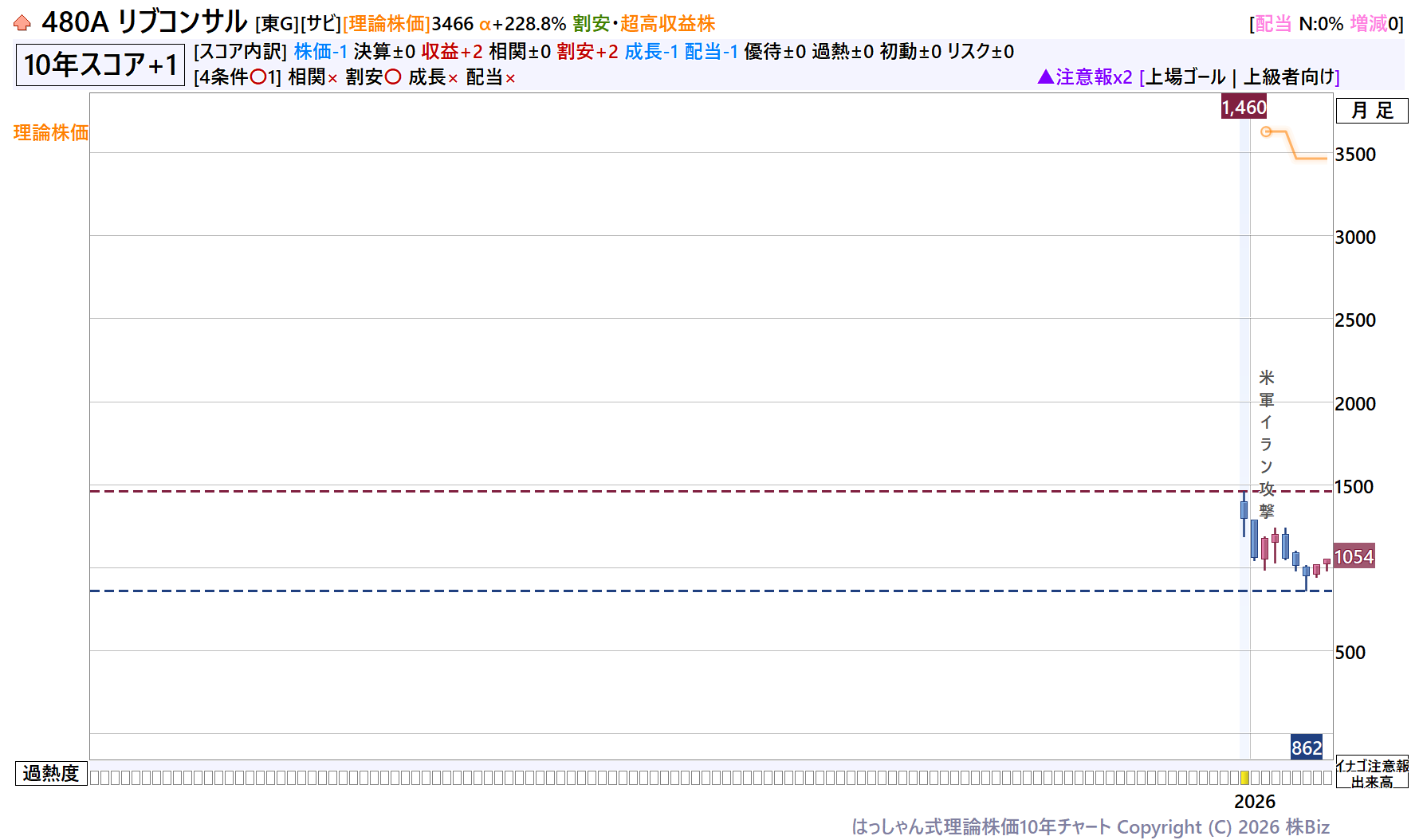1419x840 pixels.
Task: Click the [東G] market tag
Action: tap(277, 24)
